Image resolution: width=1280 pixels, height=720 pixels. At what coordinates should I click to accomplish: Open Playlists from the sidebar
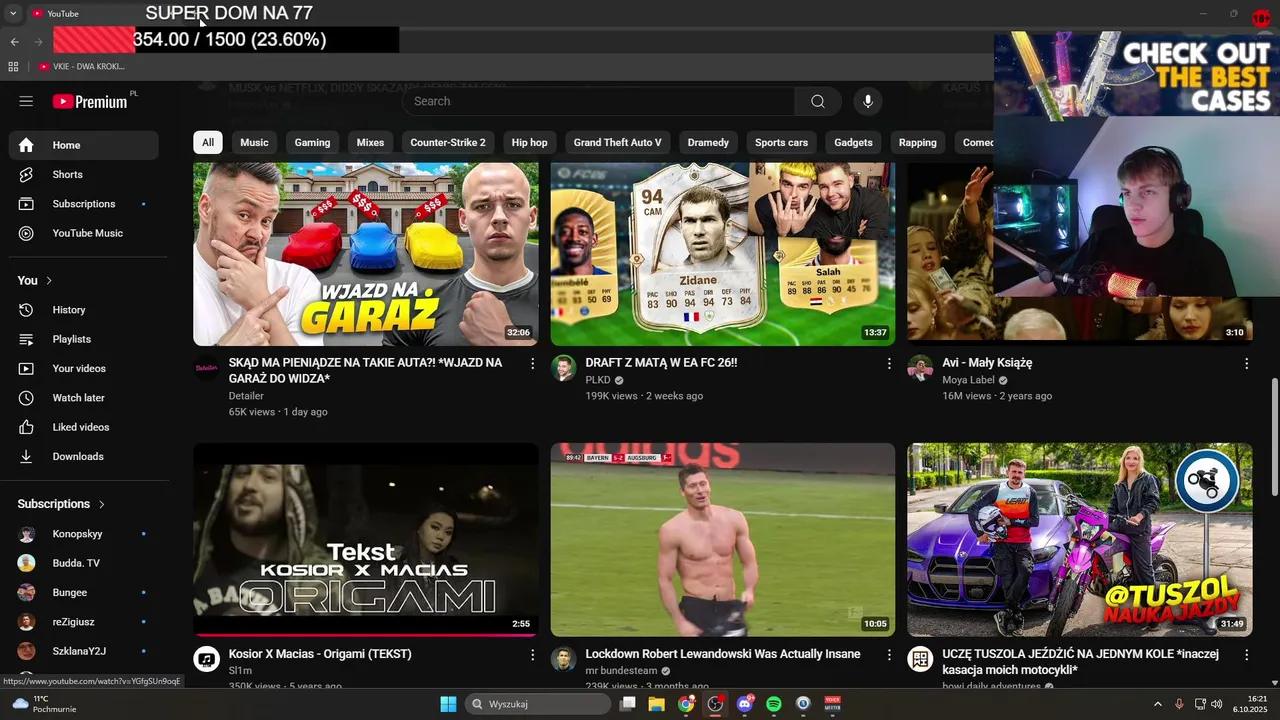pos(84,339)
